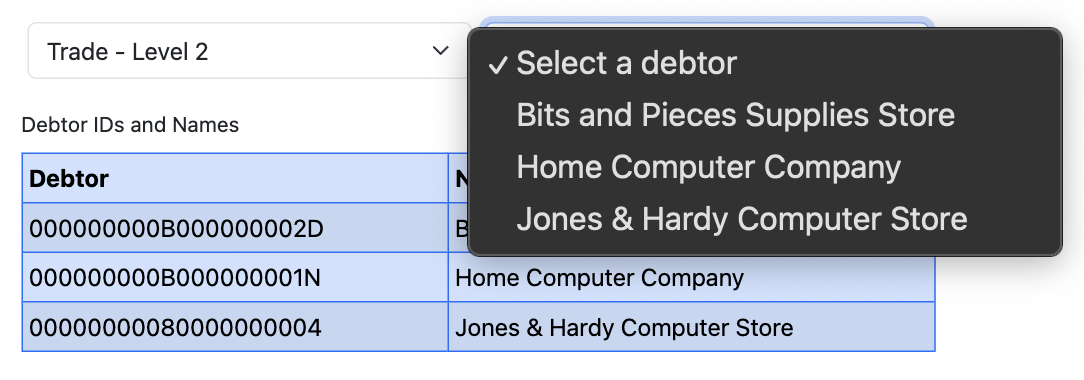1084x380 pixels.
Task: Click the chevron arrow on Trade dropdown
Action: coord(440,50)
